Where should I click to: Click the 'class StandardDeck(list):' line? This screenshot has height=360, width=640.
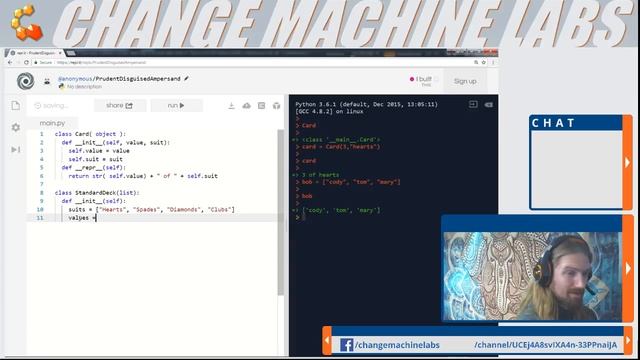pyautogui.click(x=97, y=193)
